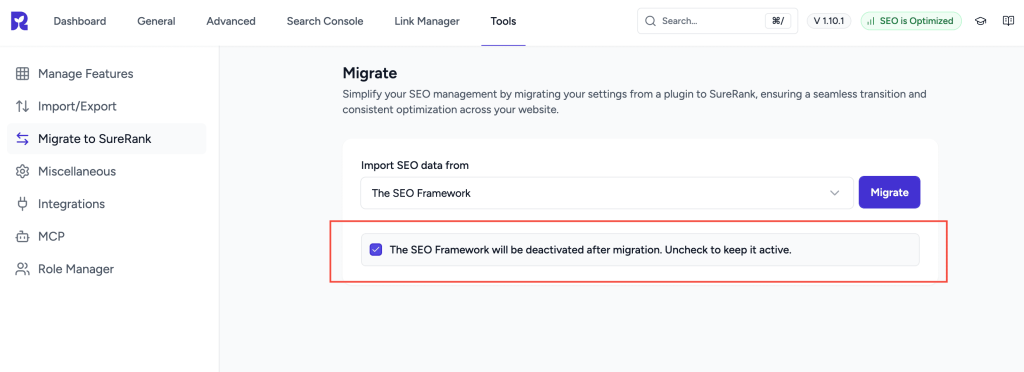Click the SureRank logo icon
The height and width of the screenshot is (372, 1024).
click(20, 21)
